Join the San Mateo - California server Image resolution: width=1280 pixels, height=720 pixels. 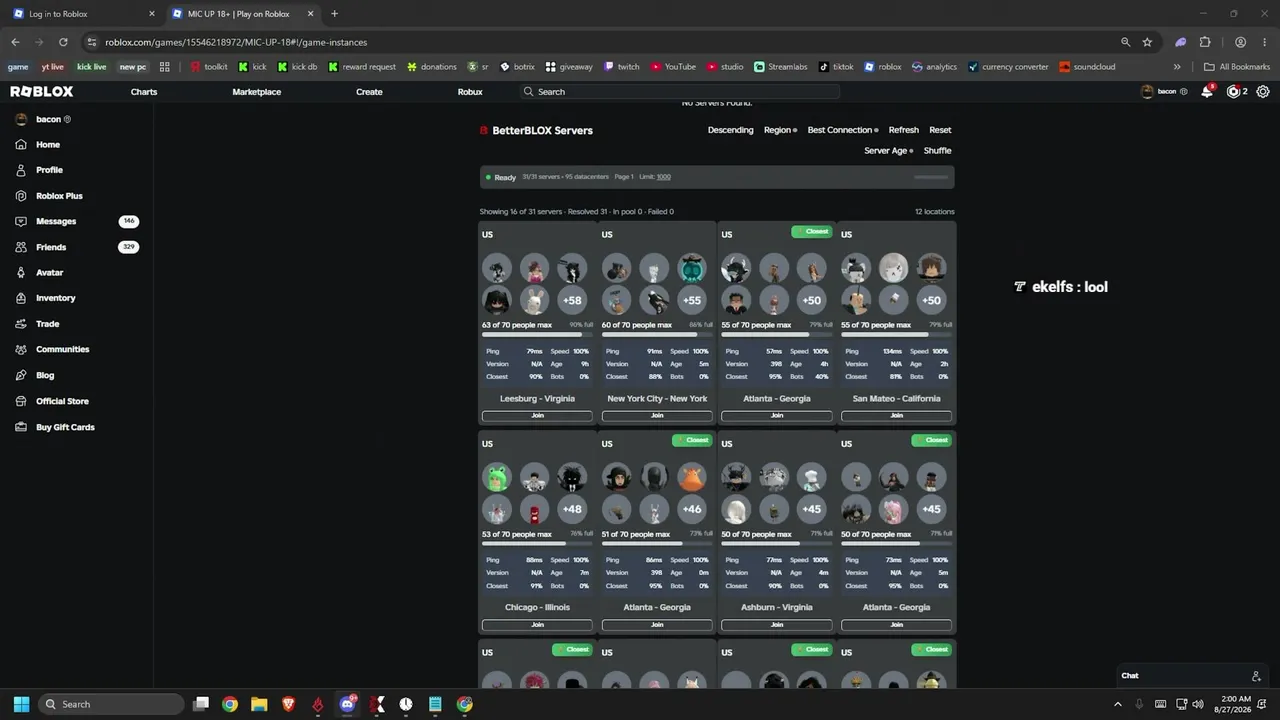pyautogui.click(x=897, y=416)
